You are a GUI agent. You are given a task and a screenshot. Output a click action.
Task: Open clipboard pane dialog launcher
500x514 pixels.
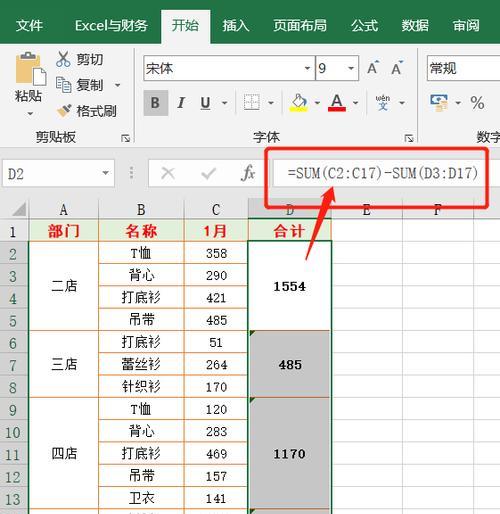pos(125,138)
